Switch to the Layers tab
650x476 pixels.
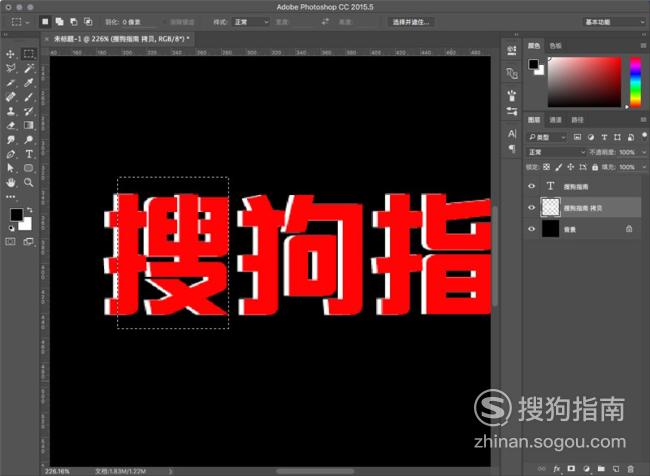[534, 120]
